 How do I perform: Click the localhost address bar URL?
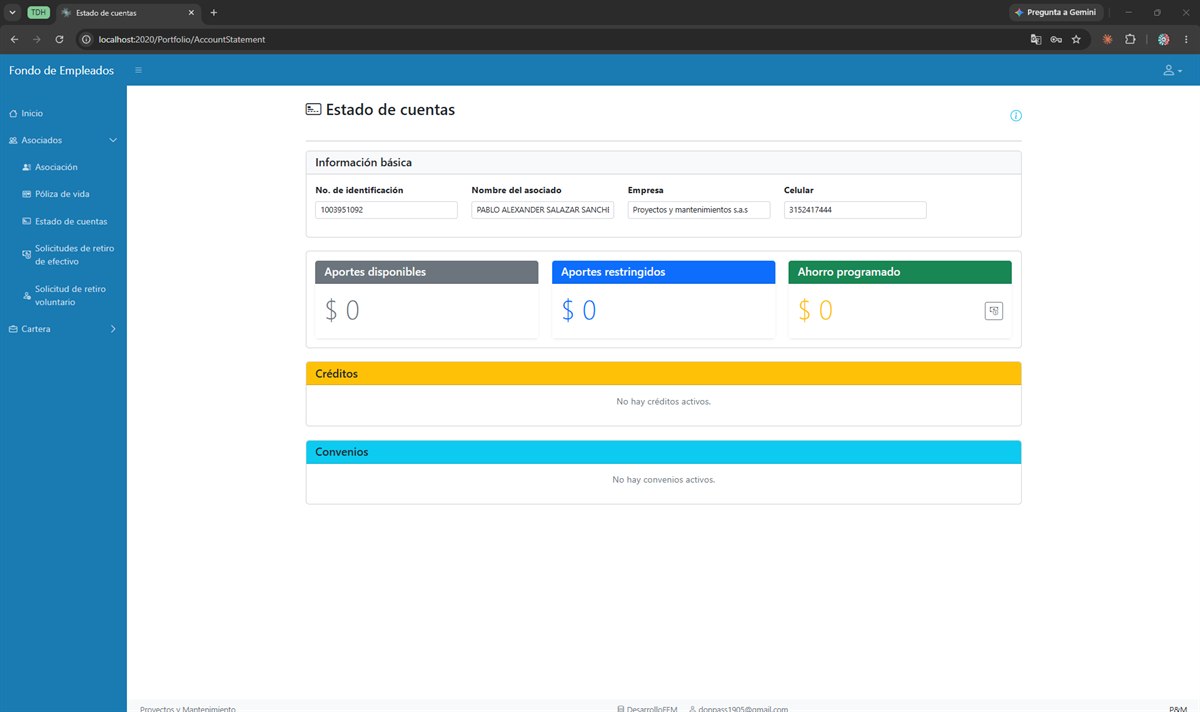coord(182,39)
